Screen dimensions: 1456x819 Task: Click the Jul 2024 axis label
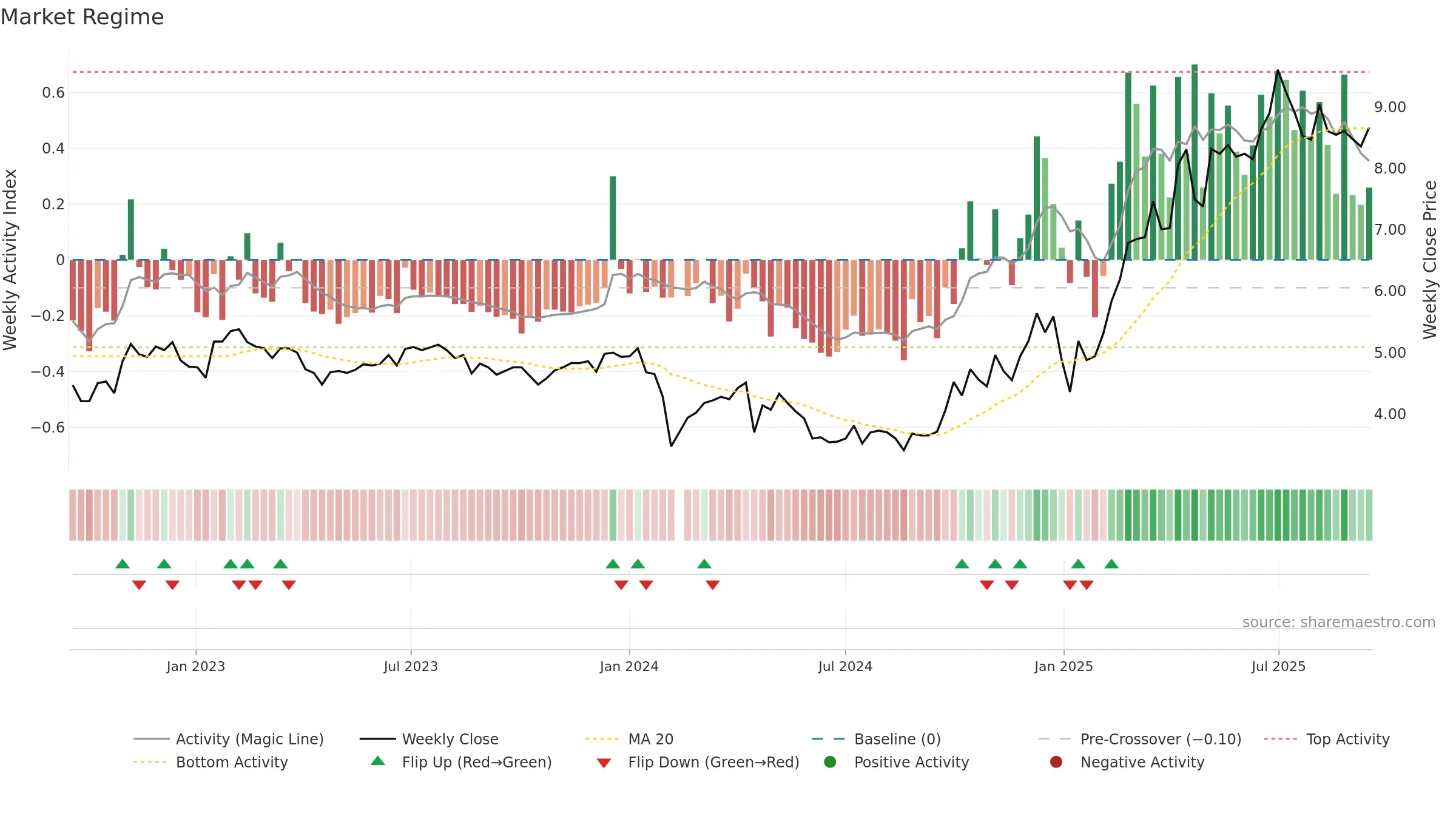coord(845,666)
